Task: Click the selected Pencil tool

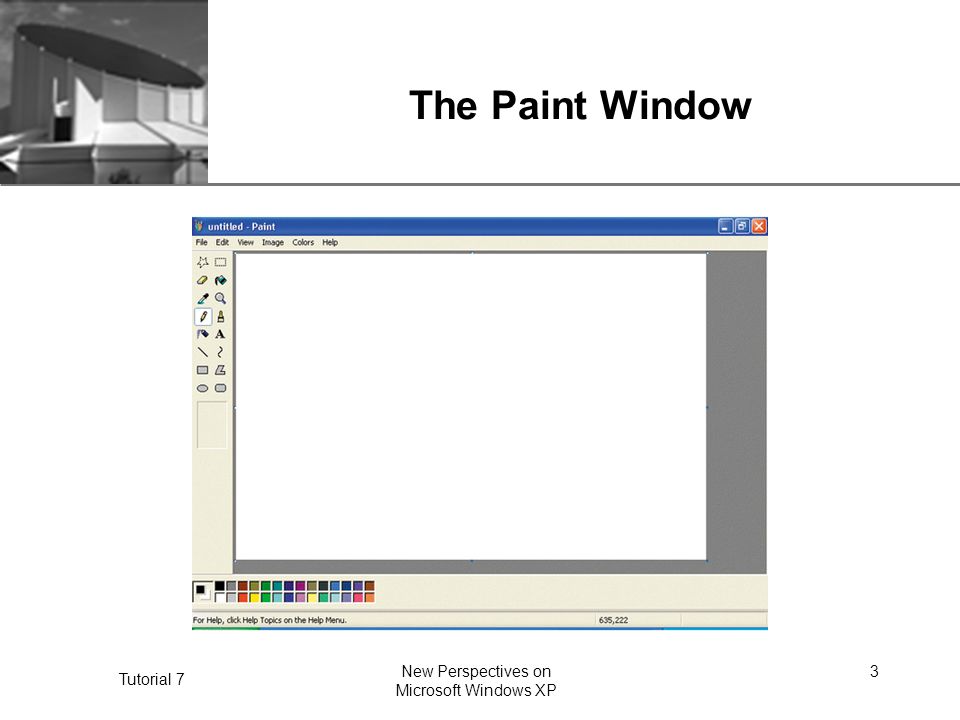Action: (203, 317)
